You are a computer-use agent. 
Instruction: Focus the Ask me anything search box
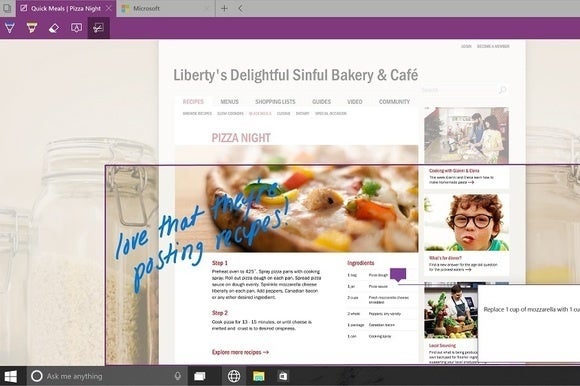coord(107,376)
